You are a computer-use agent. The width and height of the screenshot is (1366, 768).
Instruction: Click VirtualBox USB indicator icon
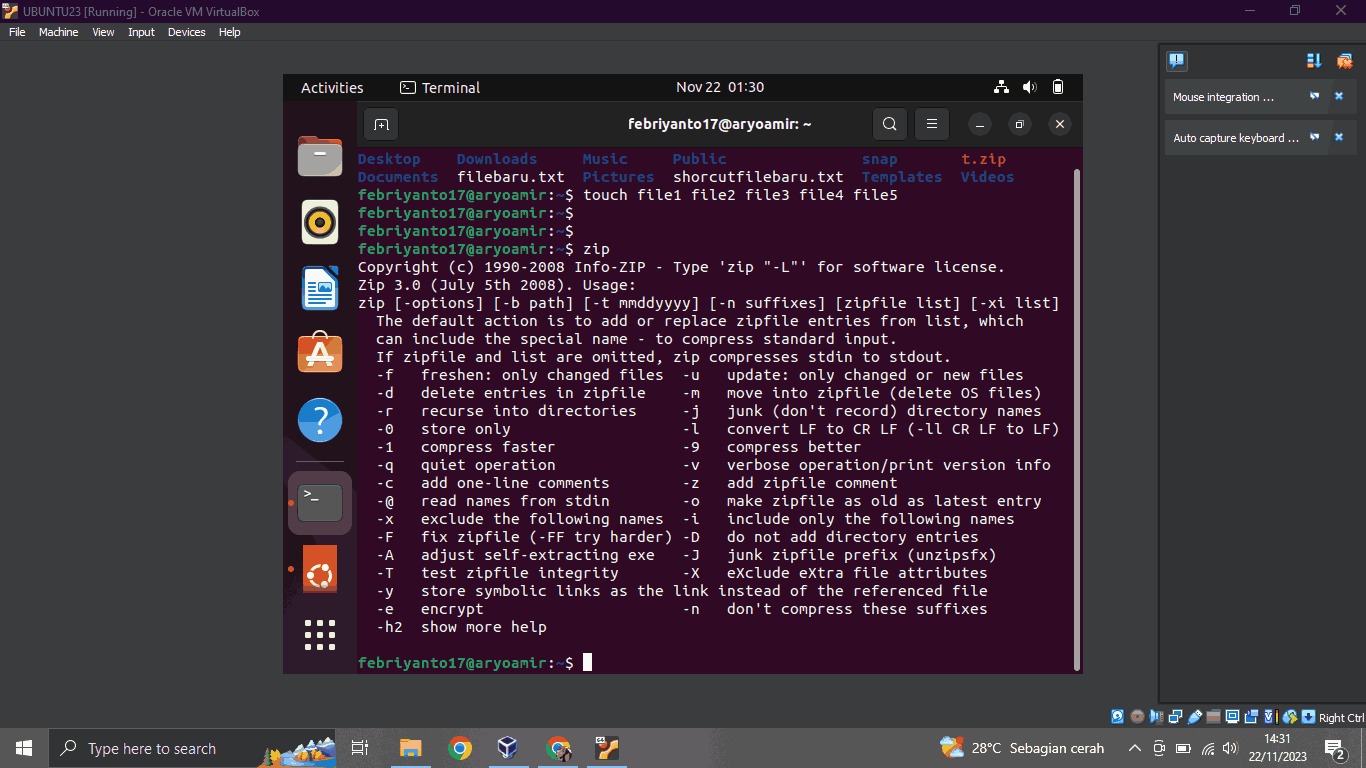(1194, 717)
